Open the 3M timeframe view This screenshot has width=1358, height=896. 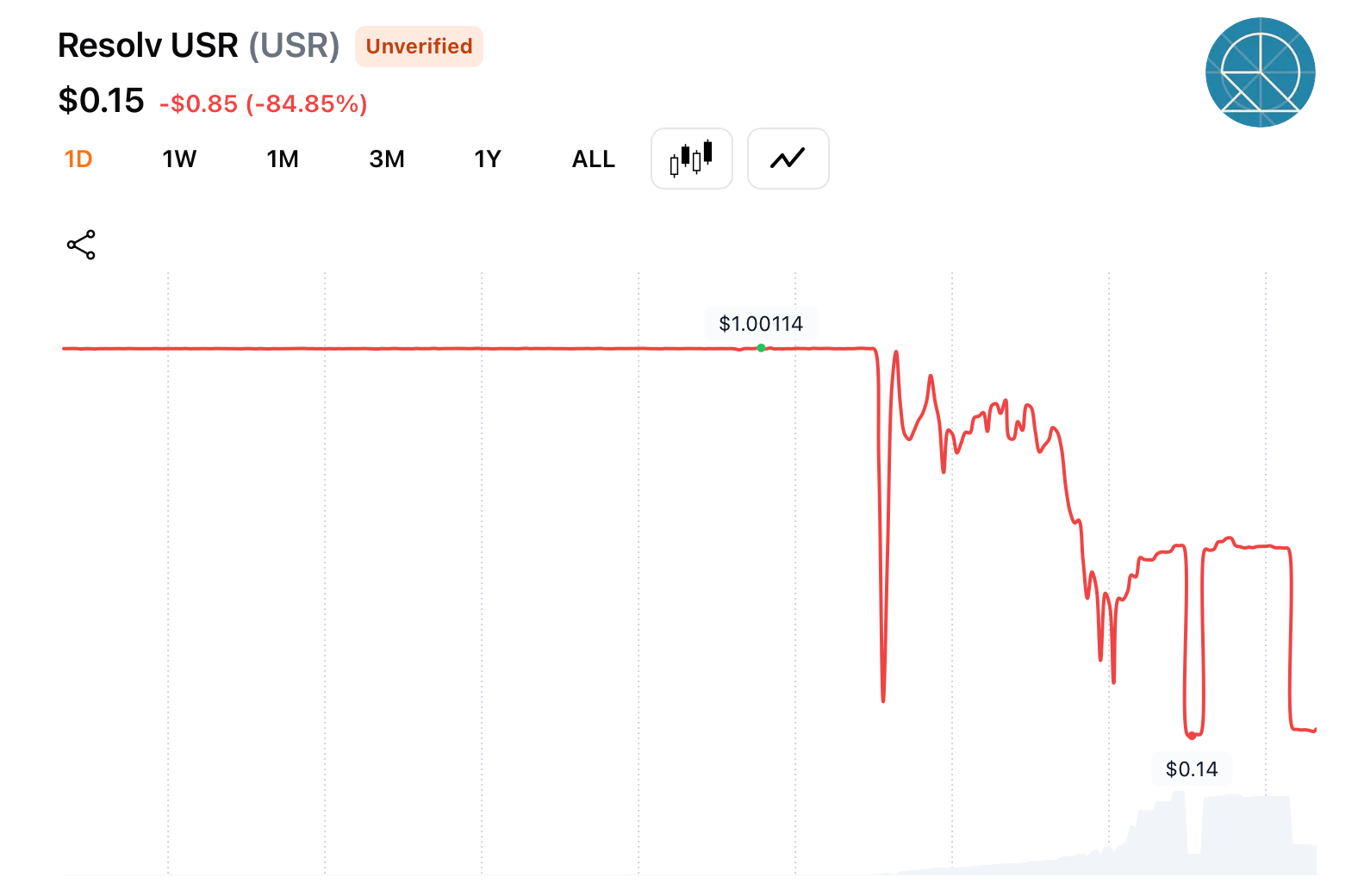tap(386, 159)
